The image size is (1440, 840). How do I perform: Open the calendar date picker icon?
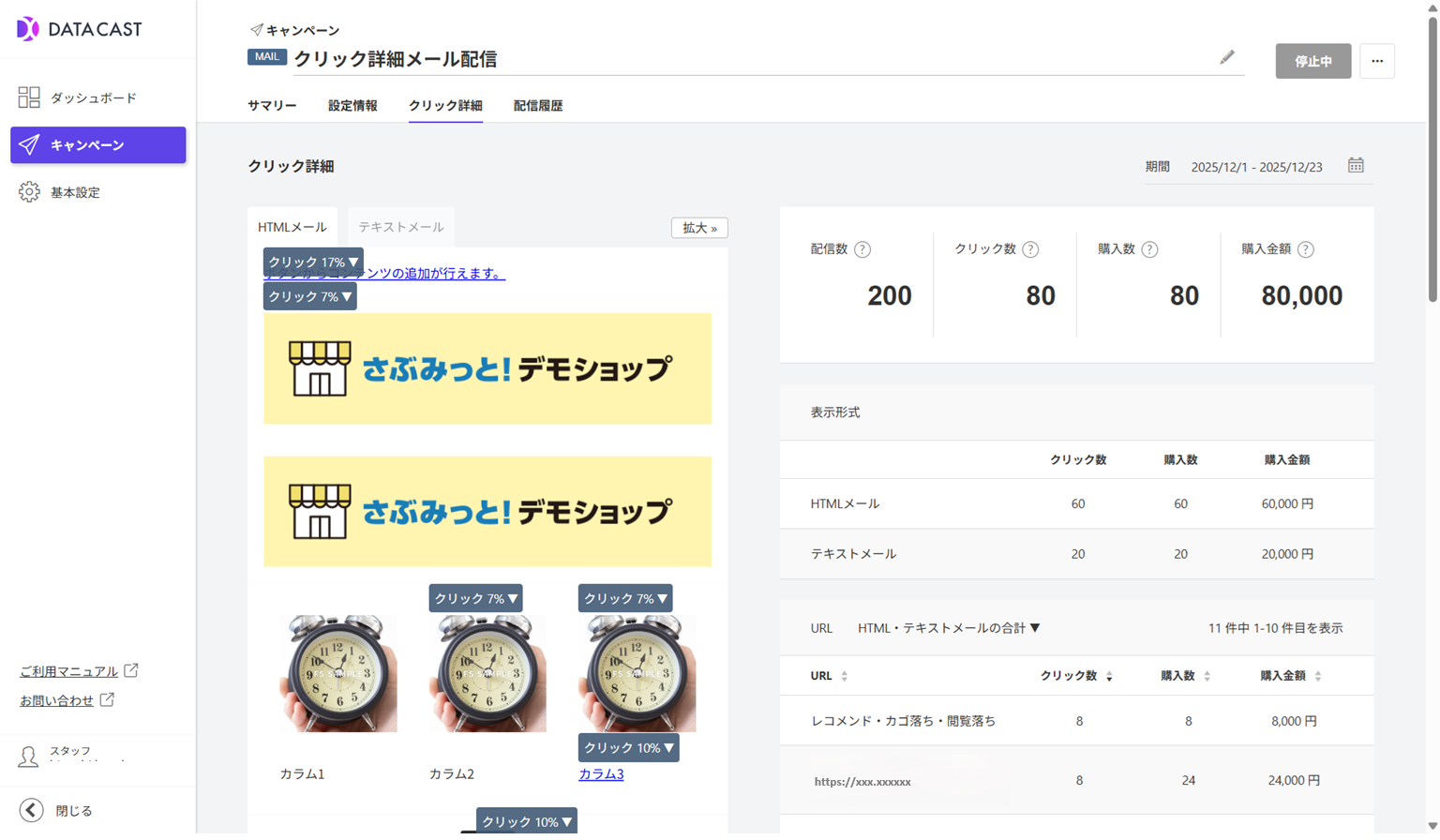tap(1356, 166)
